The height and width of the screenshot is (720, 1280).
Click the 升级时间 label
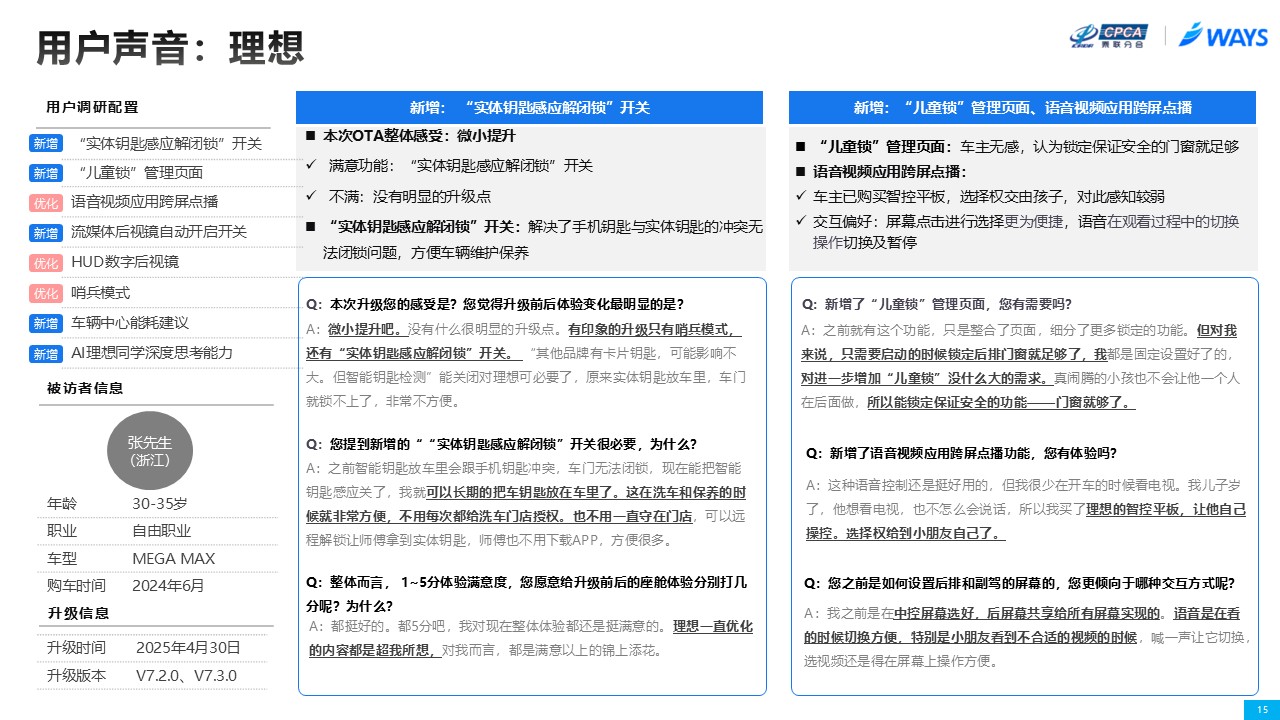[76, 647]
